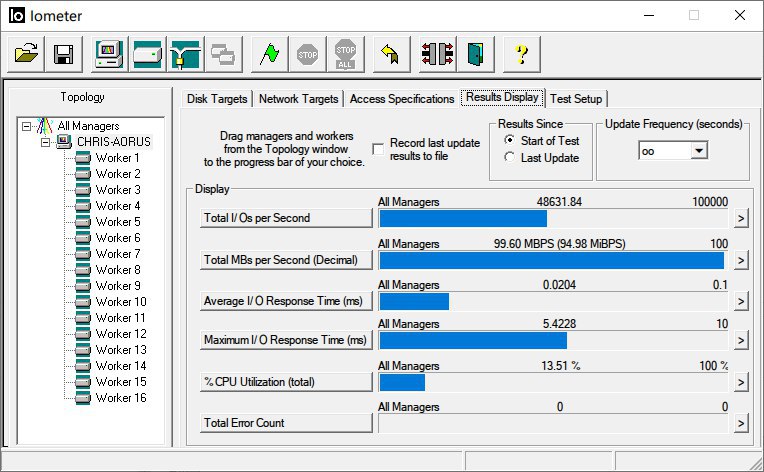Switch to Network Targets tab
This screenshot has width=764, height=472.
tap(298, 99)
